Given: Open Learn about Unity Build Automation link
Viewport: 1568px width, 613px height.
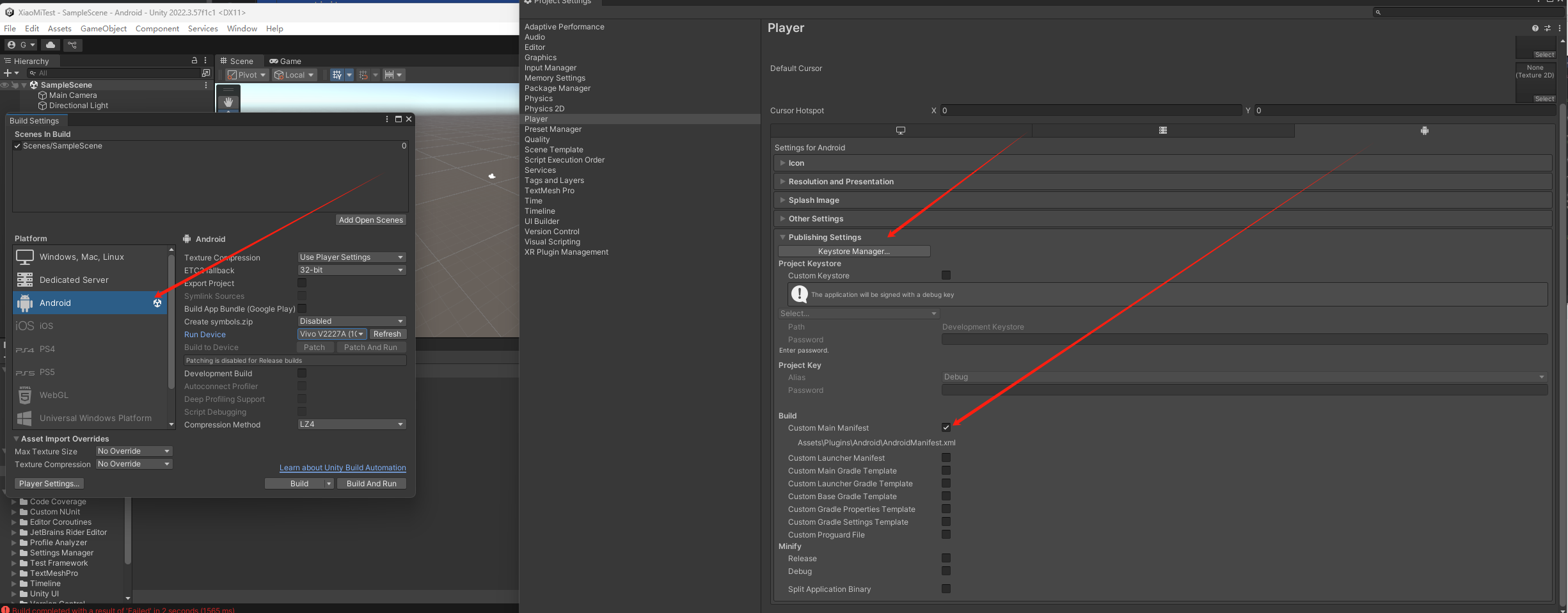Looking at the screenshot, I should click(x=343, y=468).
